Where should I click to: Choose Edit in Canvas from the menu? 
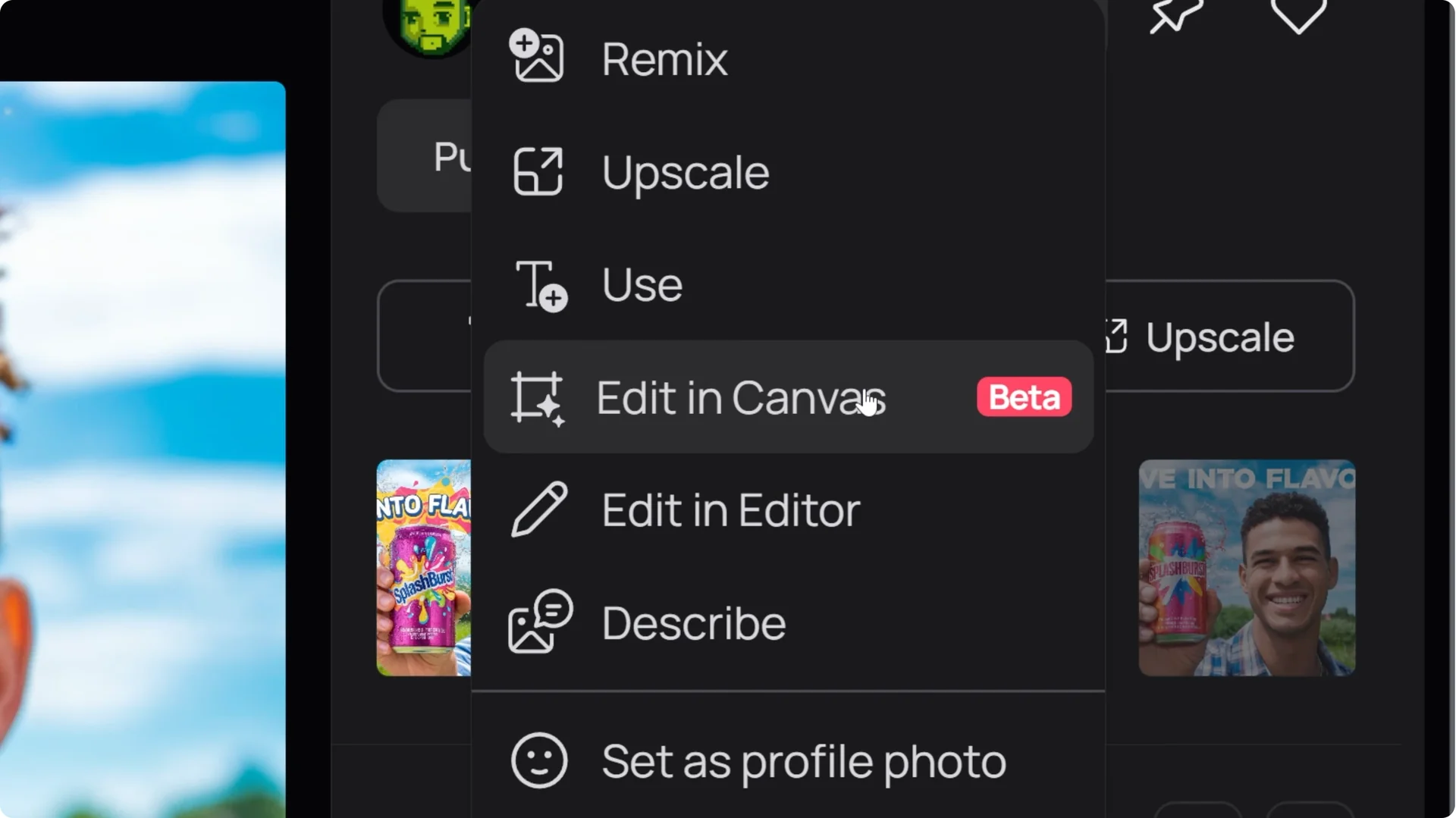(x=739, y=397)
